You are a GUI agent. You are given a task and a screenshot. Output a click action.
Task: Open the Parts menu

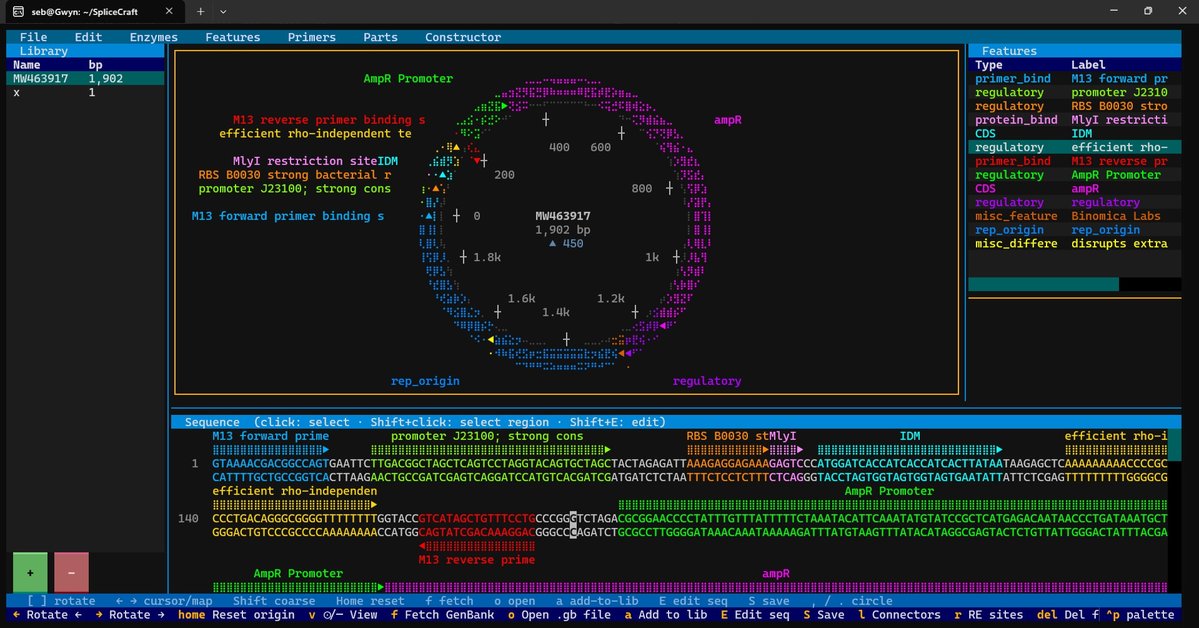[x=380, y=37]
